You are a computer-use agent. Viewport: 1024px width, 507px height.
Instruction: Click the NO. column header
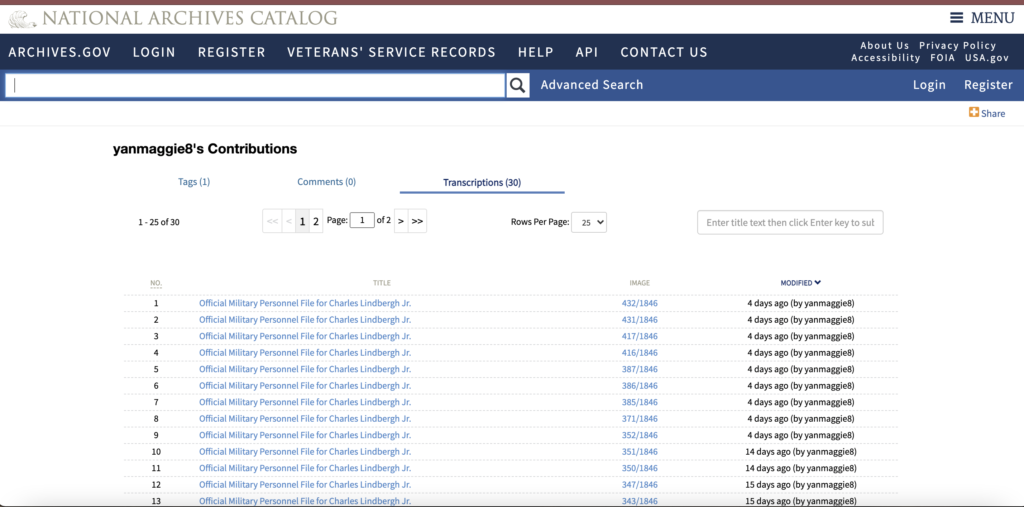pyautogui.click(x=156, y=283)
